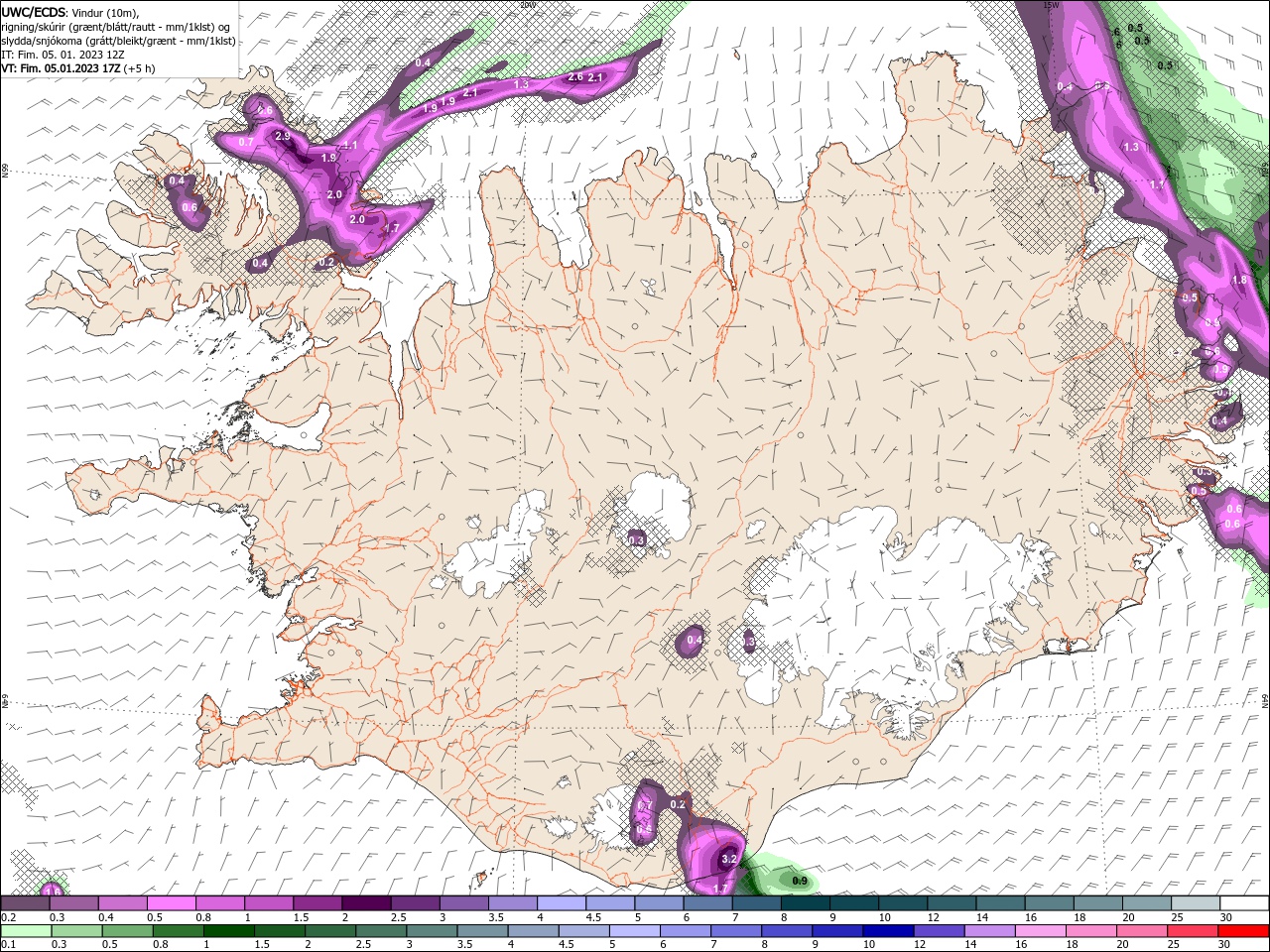Click the 20W longitude label
The image size is (1270, 952).
527,5
